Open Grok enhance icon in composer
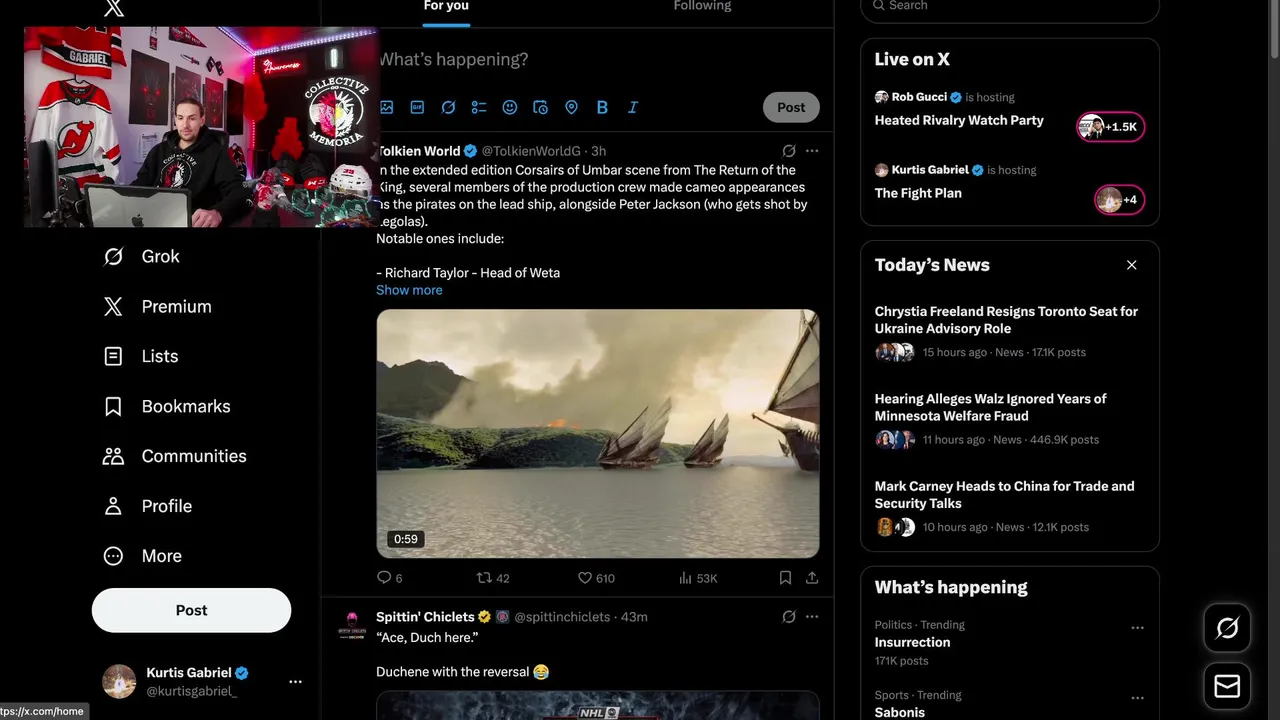This screenshot has height=720, width=1280. 448,107
